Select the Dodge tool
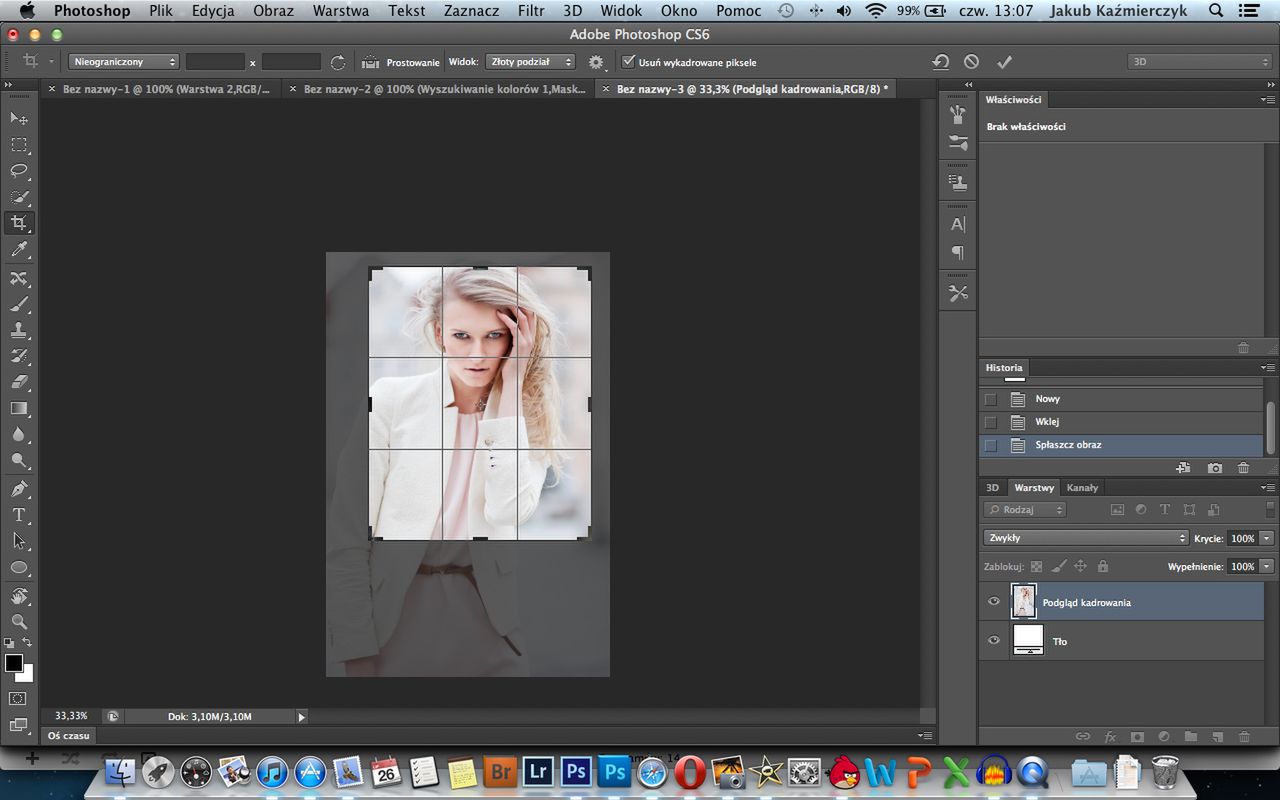Viewport: 1280px width, 800px height. point(19,460)
